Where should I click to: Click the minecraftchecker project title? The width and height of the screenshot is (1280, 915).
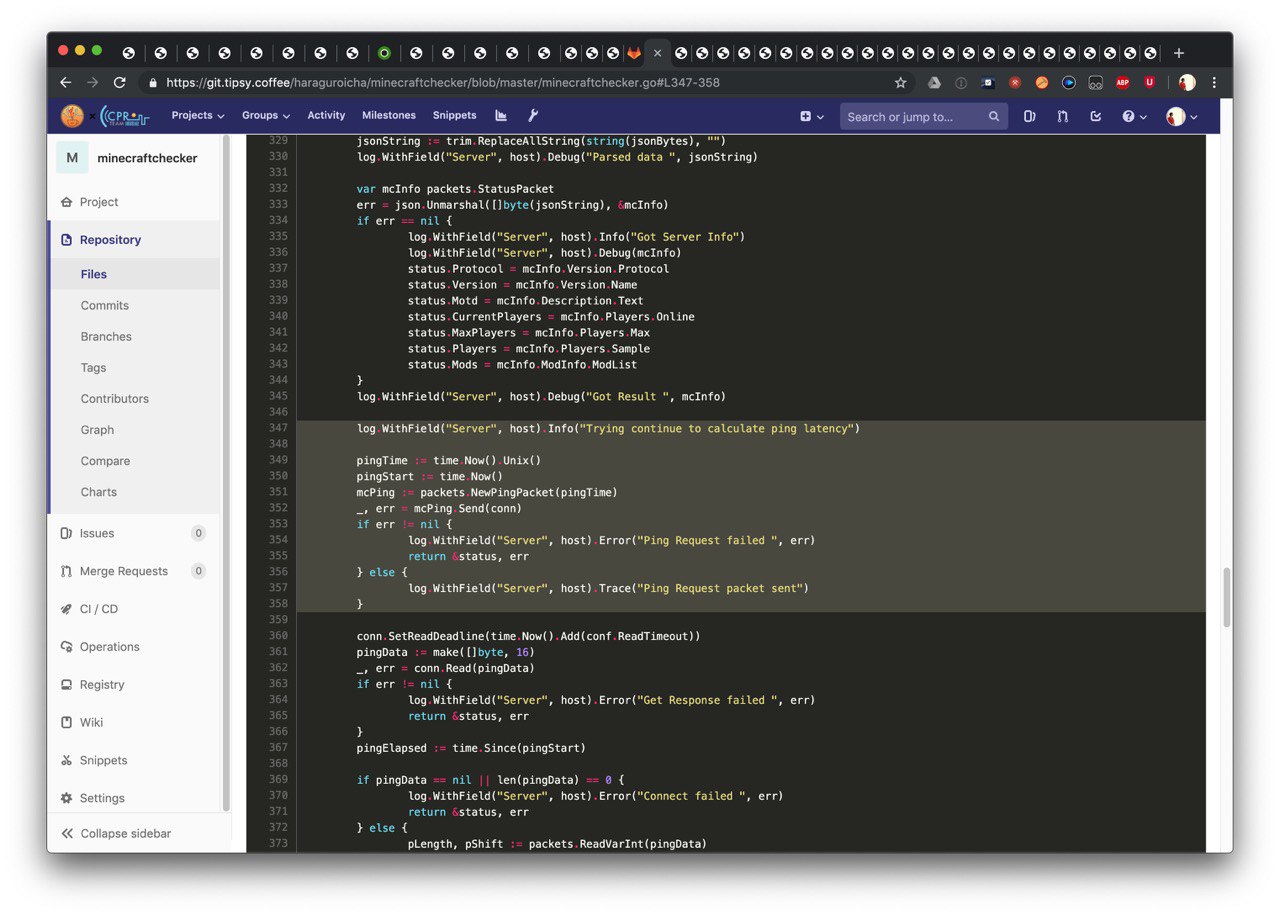pyautogui.click(x=147, y=158)
